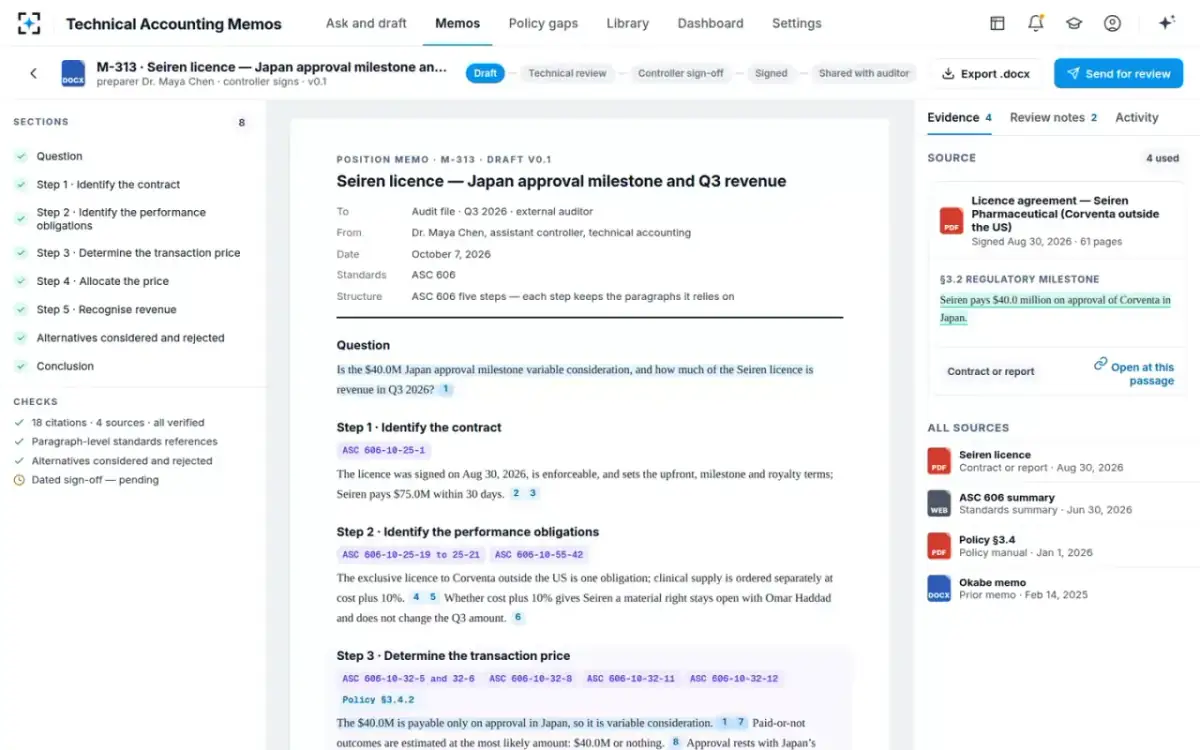Jump to Step 4 · Allocate the price section
The width and height of the screenshot is (1200, 750).
pyautogui.click(x=102, y=281)
